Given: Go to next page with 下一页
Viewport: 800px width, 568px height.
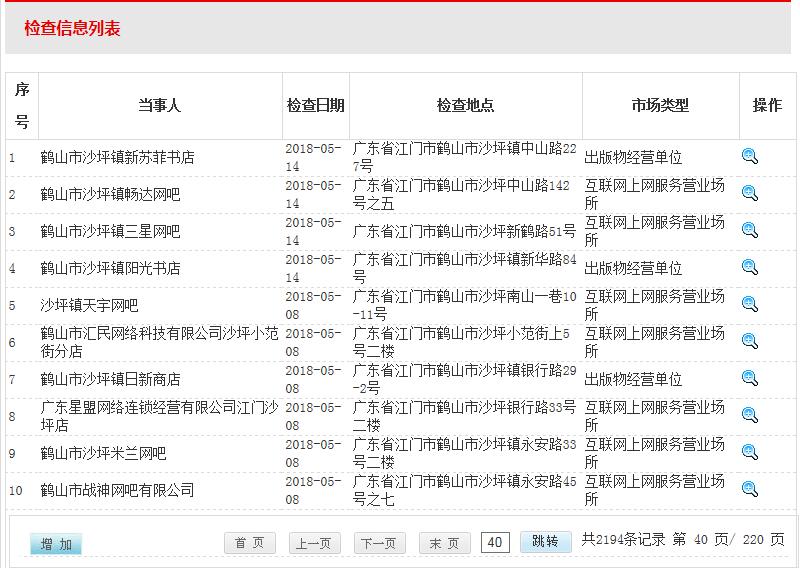Looking at the screenshot, I should (x=379, y=543).
